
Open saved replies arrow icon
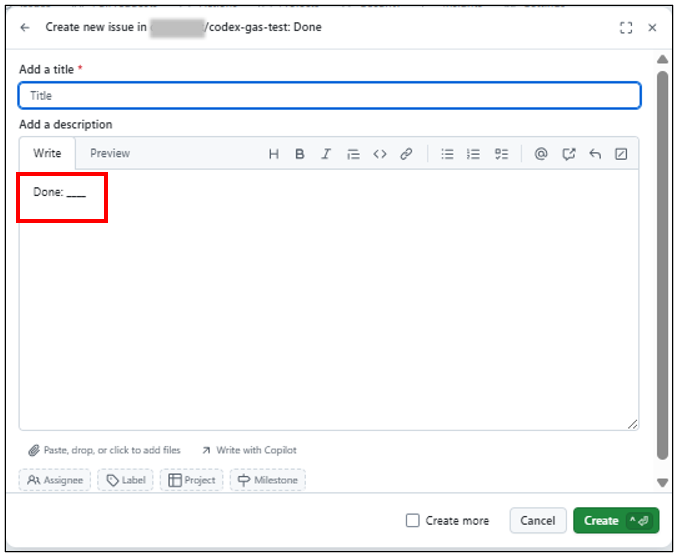point(595,154)
